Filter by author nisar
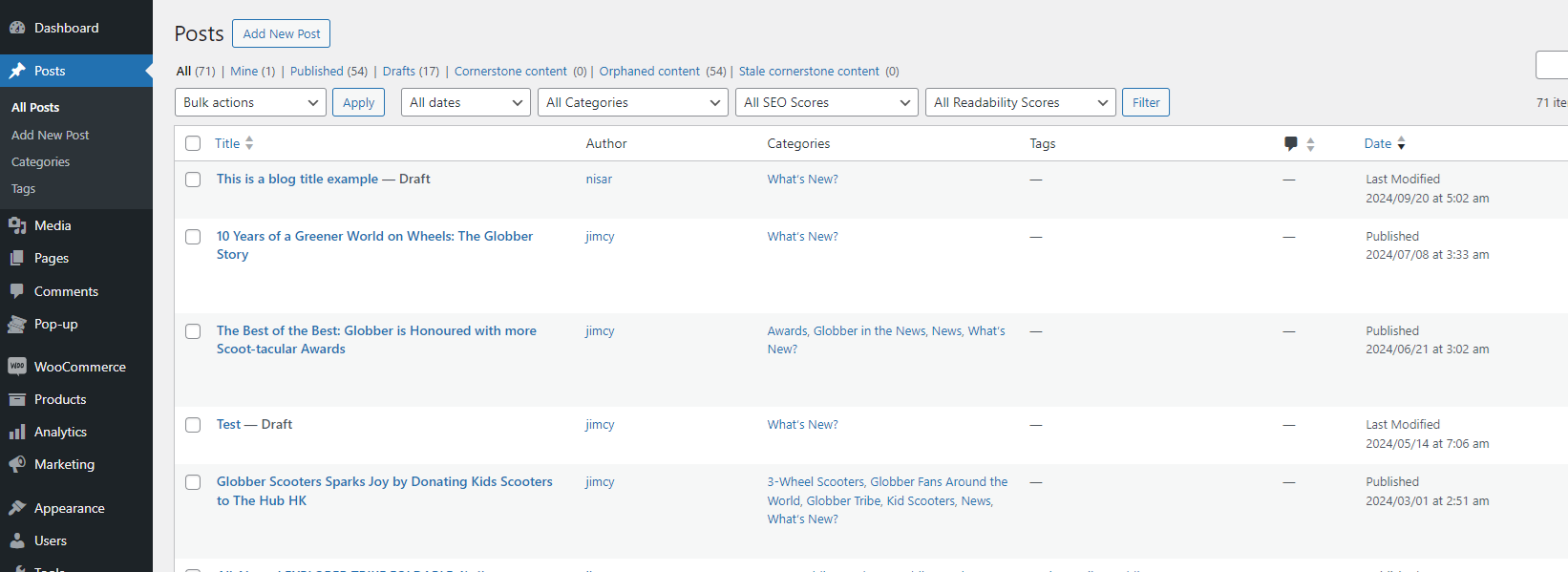 tap(599, 179)
